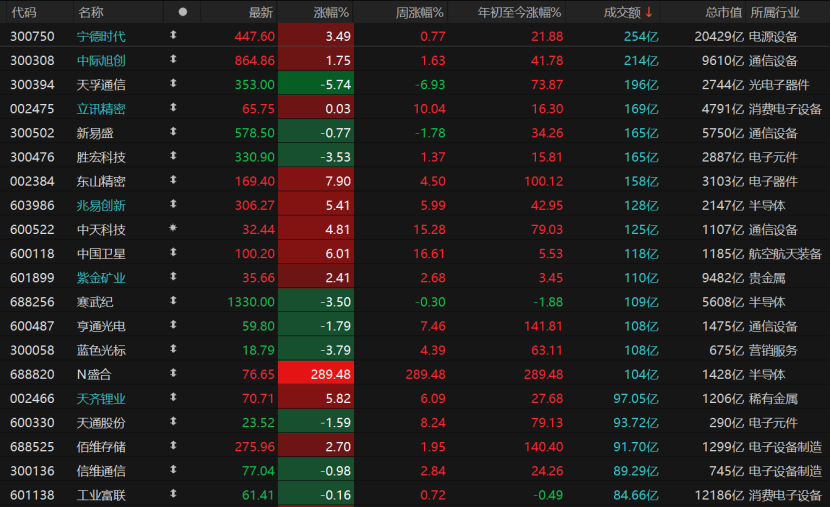Screen dimensions: 831x507
Task: Click the marker icon next to 东山精密
Action: (174, 181)
